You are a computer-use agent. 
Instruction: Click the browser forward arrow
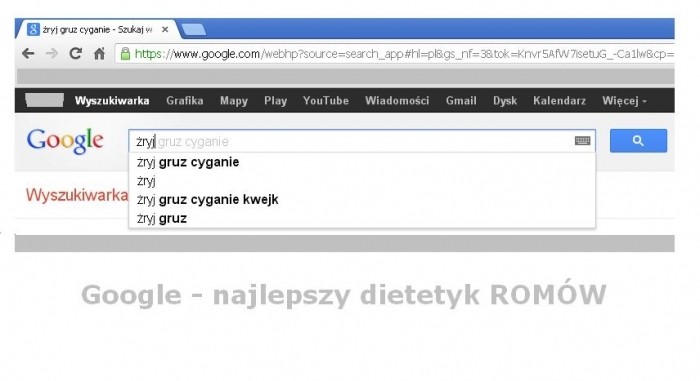point(52,54)
